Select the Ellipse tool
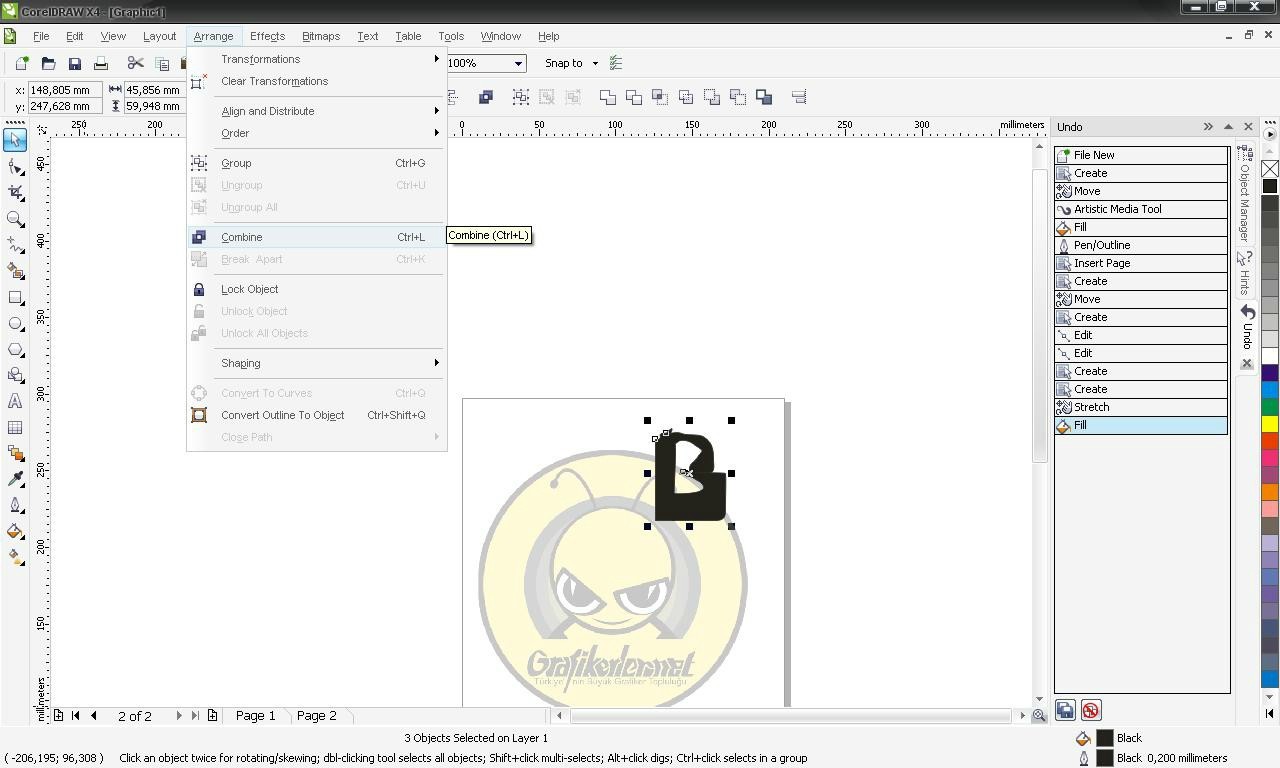This screenshot has width=1280, height=768. [15, 323]
